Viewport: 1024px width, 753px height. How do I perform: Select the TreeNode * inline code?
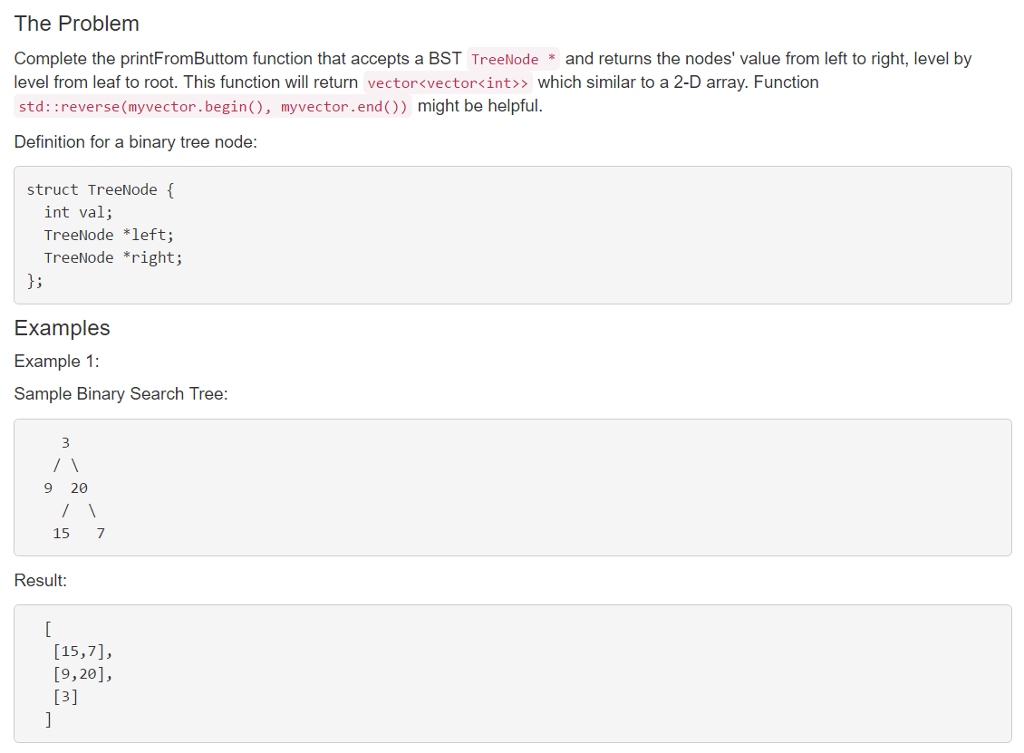[x=513, y=59]
